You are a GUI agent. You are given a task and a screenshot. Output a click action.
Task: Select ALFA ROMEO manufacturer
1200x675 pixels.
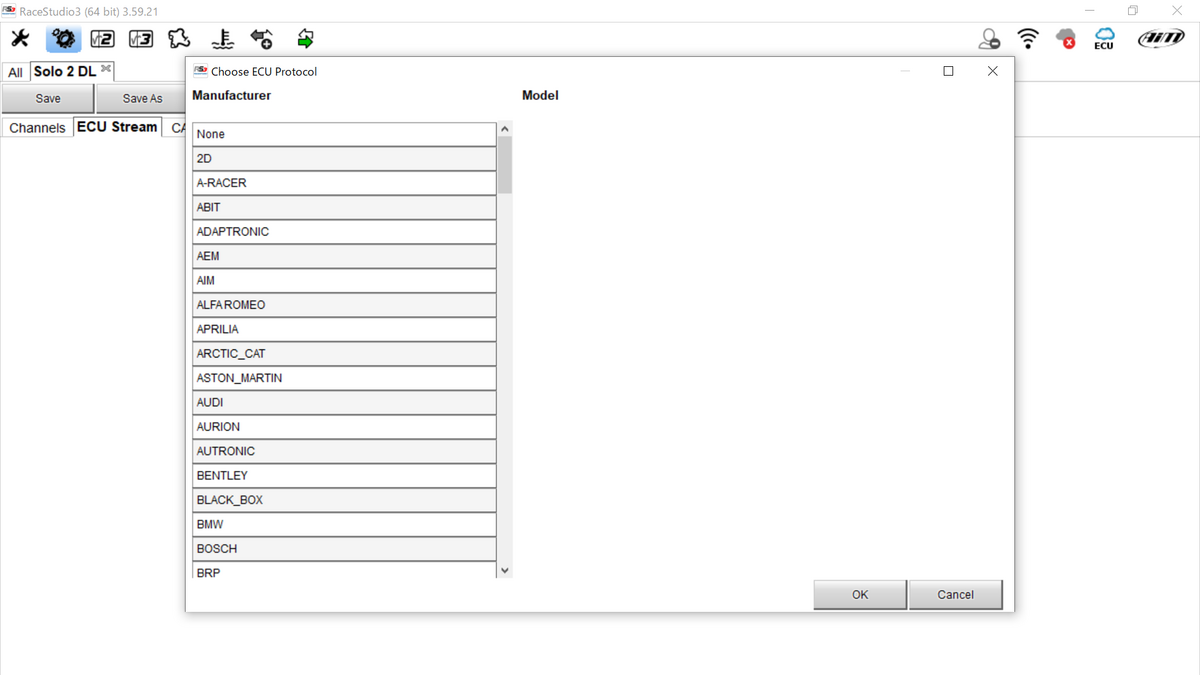[x=344, y=305]
